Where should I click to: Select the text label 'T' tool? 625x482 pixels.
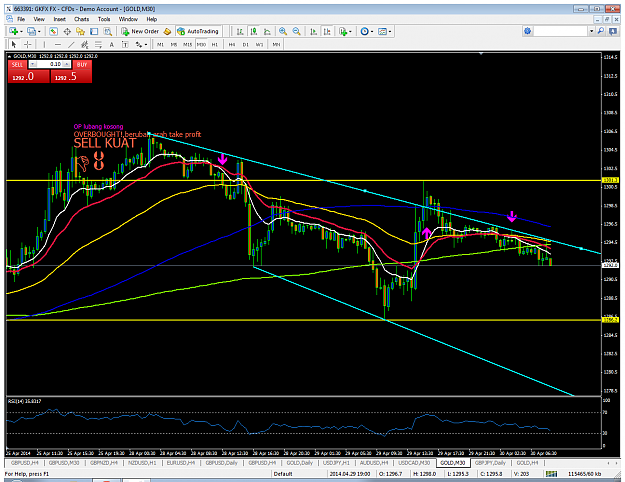[x=125, y=44]
